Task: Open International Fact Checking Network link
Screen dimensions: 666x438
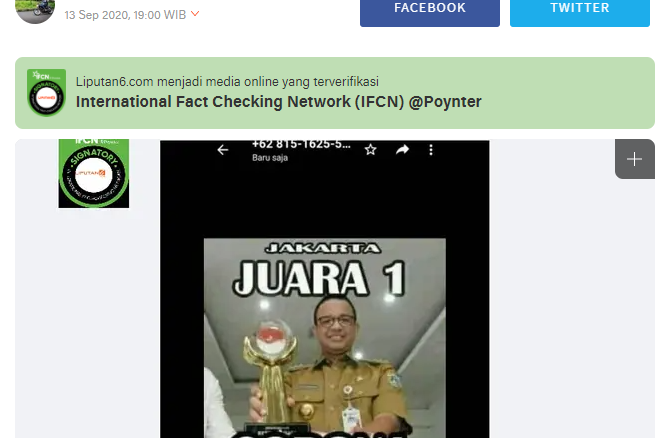Action: [279, 102]
